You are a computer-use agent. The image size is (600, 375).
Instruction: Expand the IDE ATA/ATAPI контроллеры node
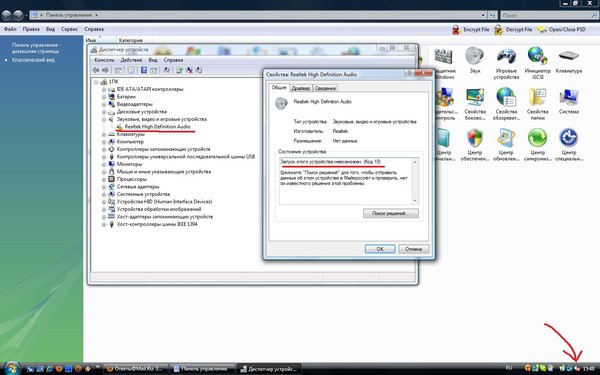104,89
